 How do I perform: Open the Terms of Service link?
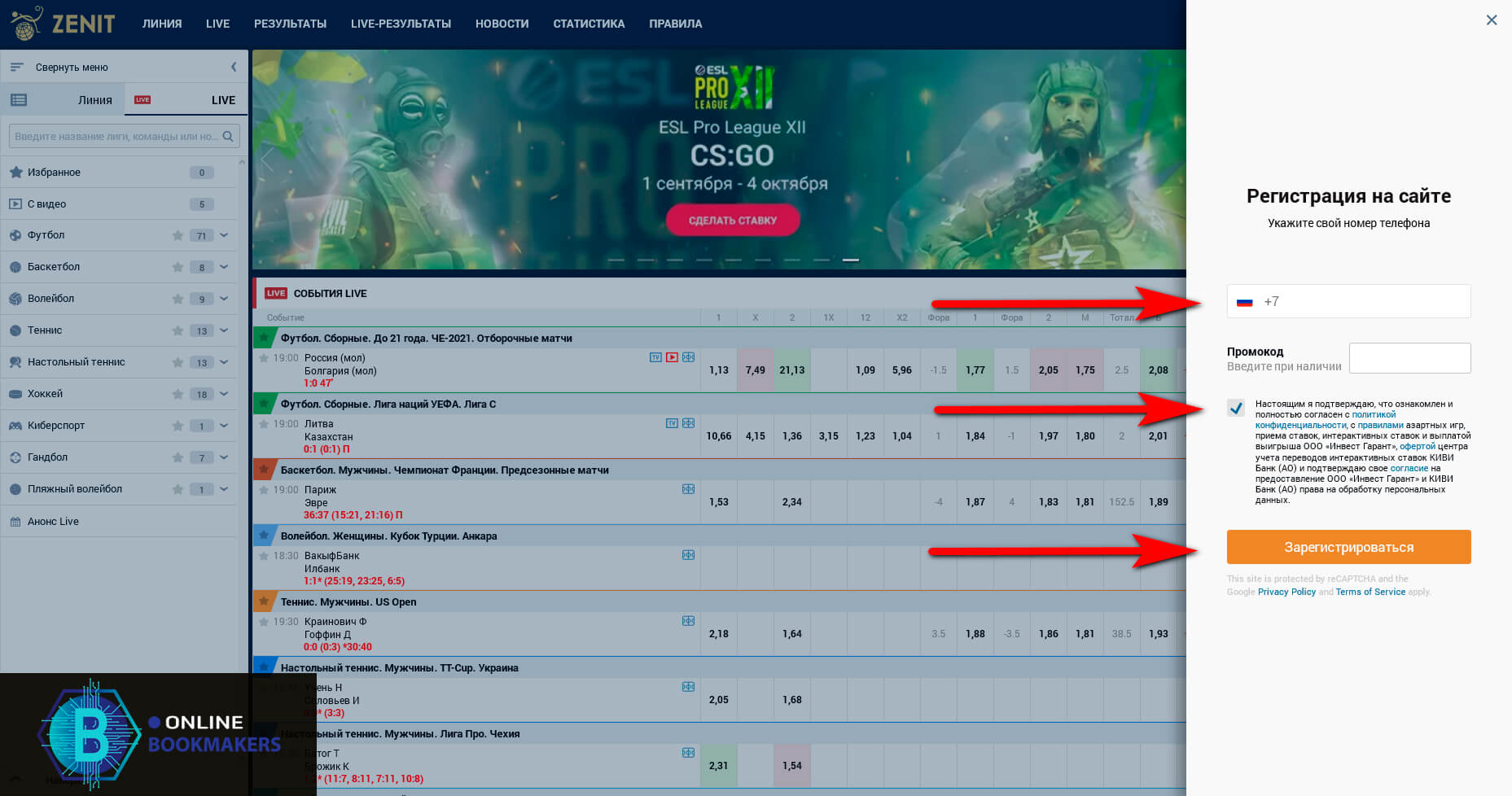pyautogui.click(x=1370, y=592)
